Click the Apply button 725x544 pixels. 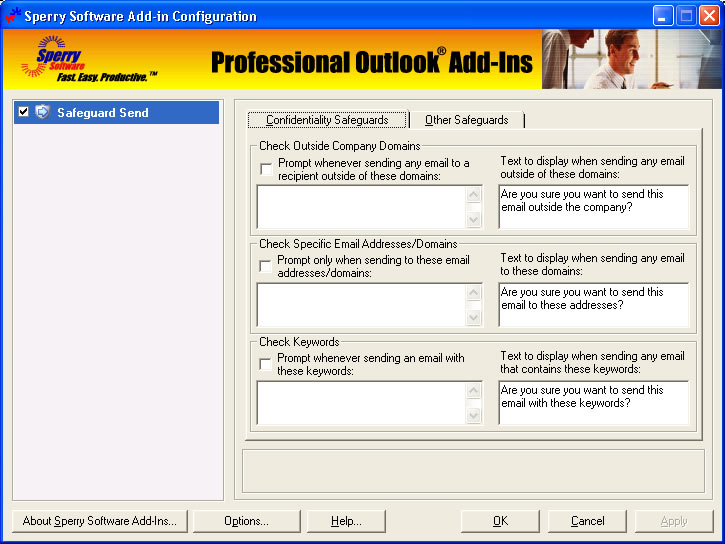(674, 521)
